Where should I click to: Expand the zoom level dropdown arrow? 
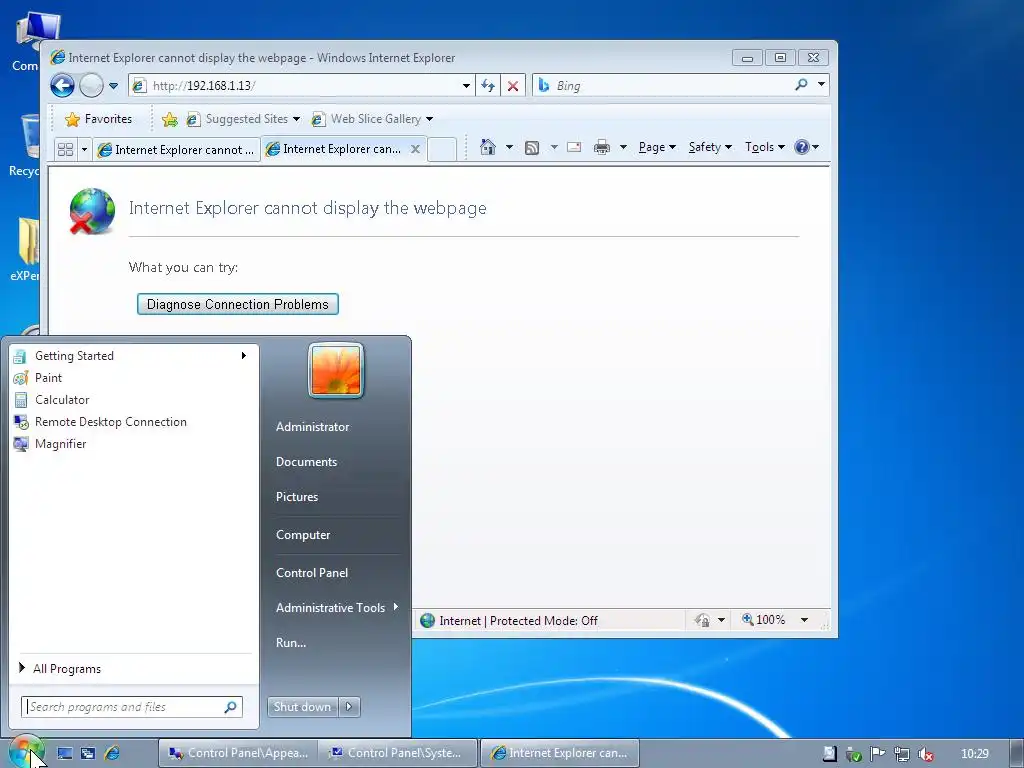click(805, 620)
